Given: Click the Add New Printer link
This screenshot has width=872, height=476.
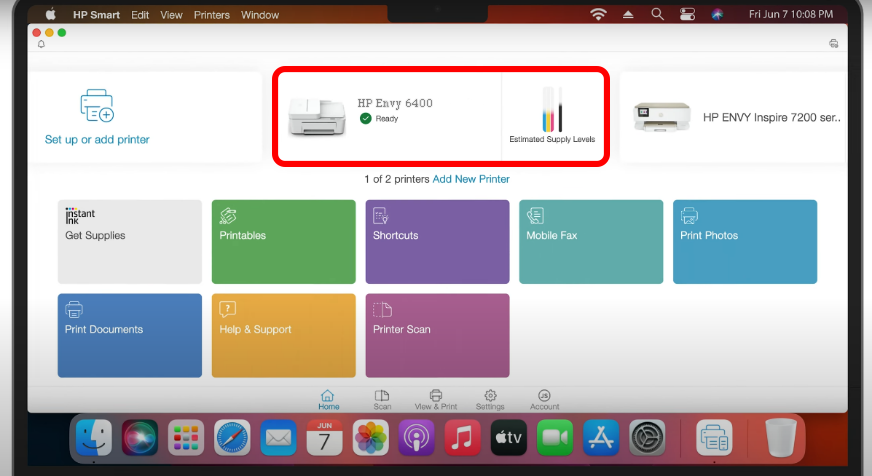Looking at the screenshot, I should pyautogui.click(x=471, y=179).
